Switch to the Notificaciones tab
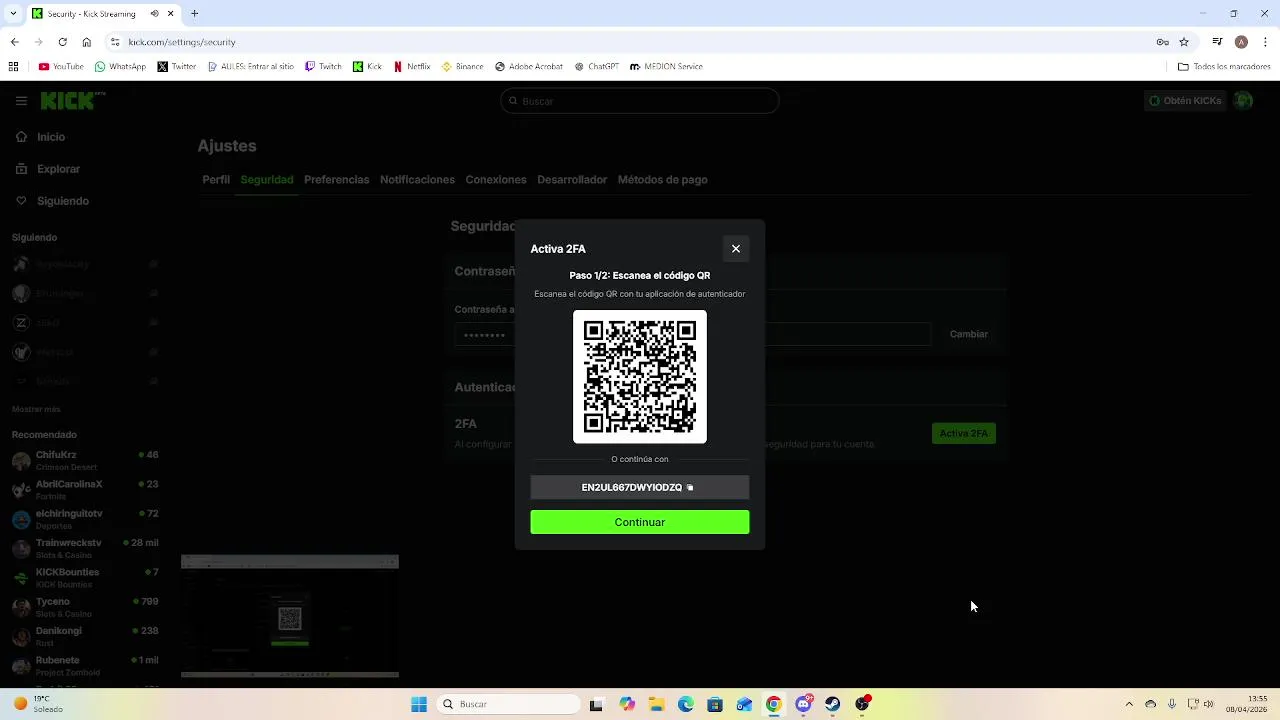The width and height of the screenshot is (1280, 720). point(417,180)
